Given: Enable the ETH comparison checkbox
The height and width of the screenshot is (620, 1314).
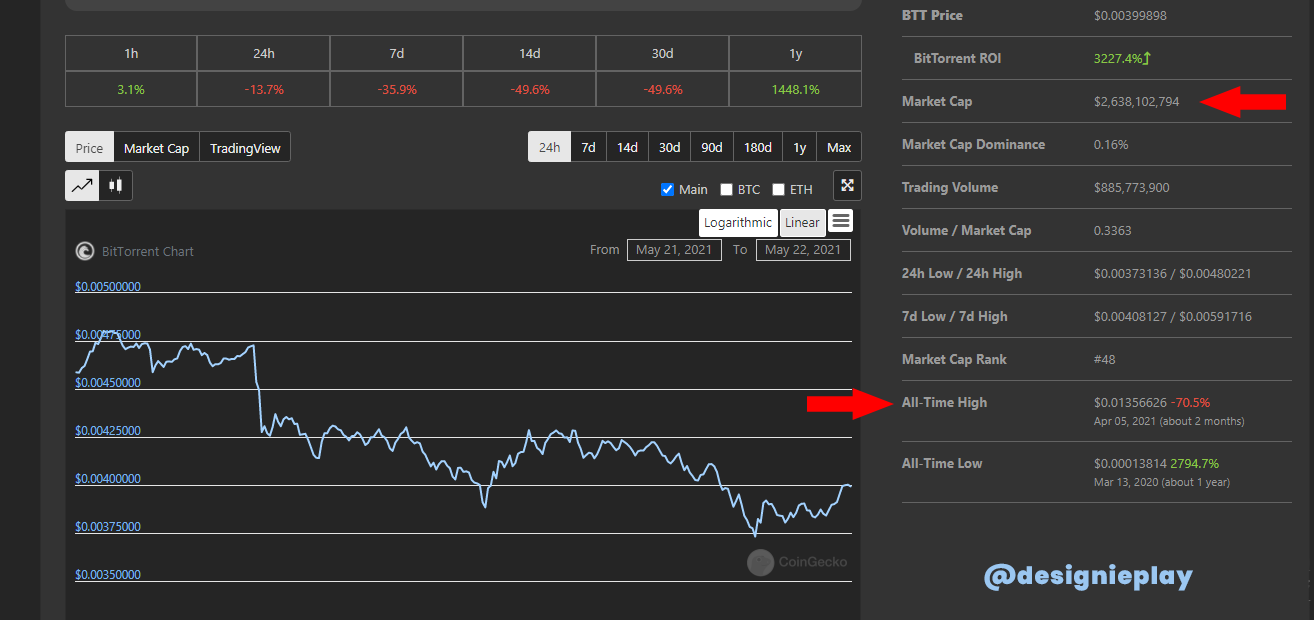Looking at the screenshot, I should 779,189.
